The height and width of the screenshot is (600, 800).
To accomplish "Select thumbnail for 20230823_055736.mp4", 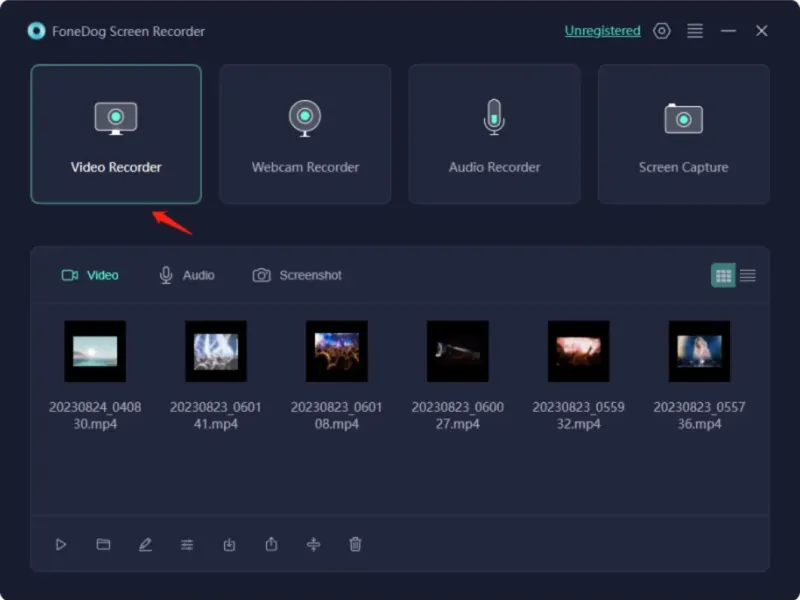I will tap(699, 351).
